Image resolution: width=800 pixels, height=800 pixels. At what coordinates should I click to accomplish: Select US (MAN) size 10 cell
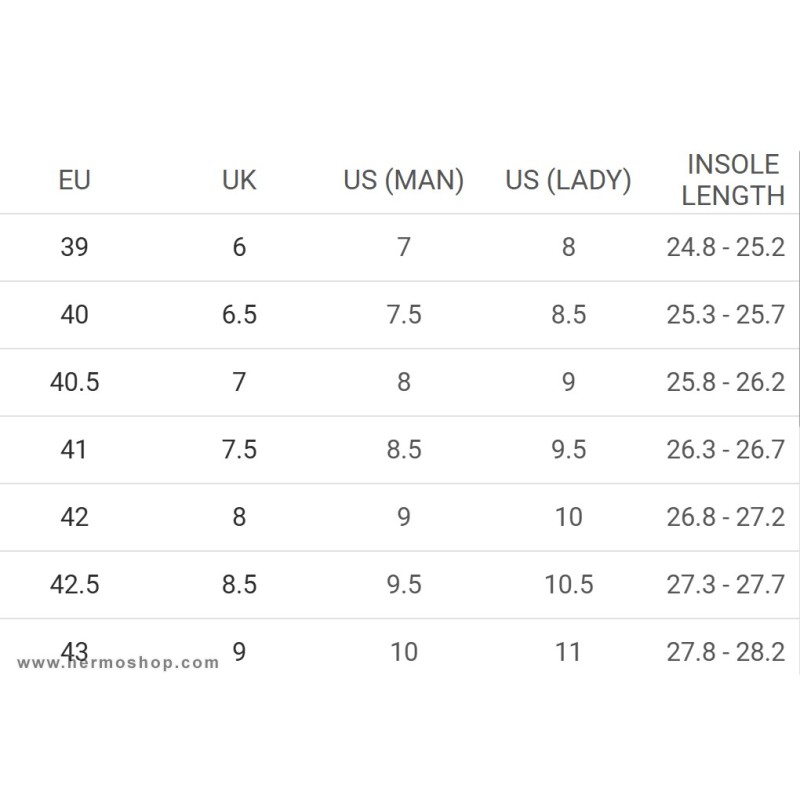tap(404, 652)
